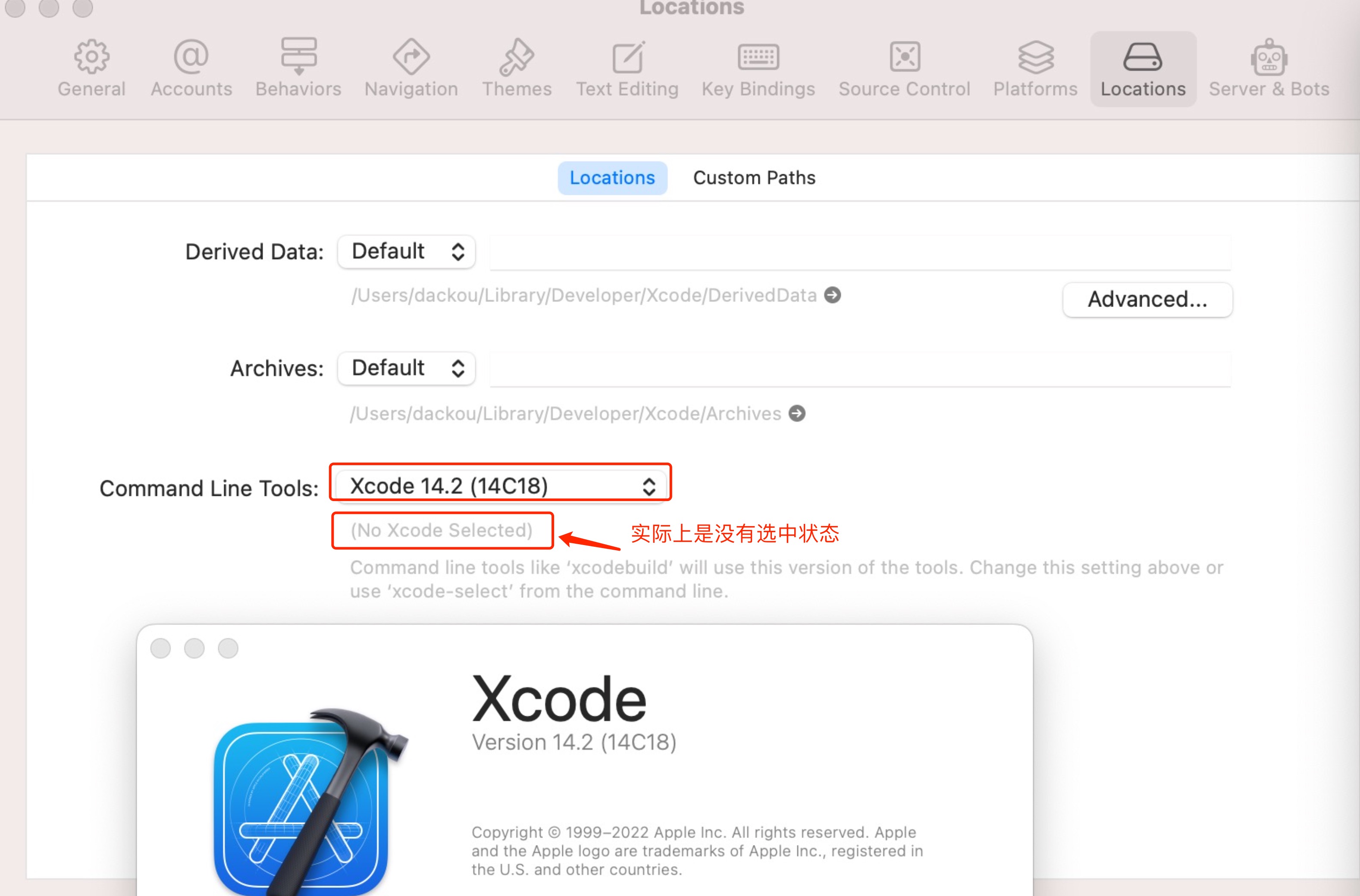Open the Server & Bots preferences pane

(1269, 69)
